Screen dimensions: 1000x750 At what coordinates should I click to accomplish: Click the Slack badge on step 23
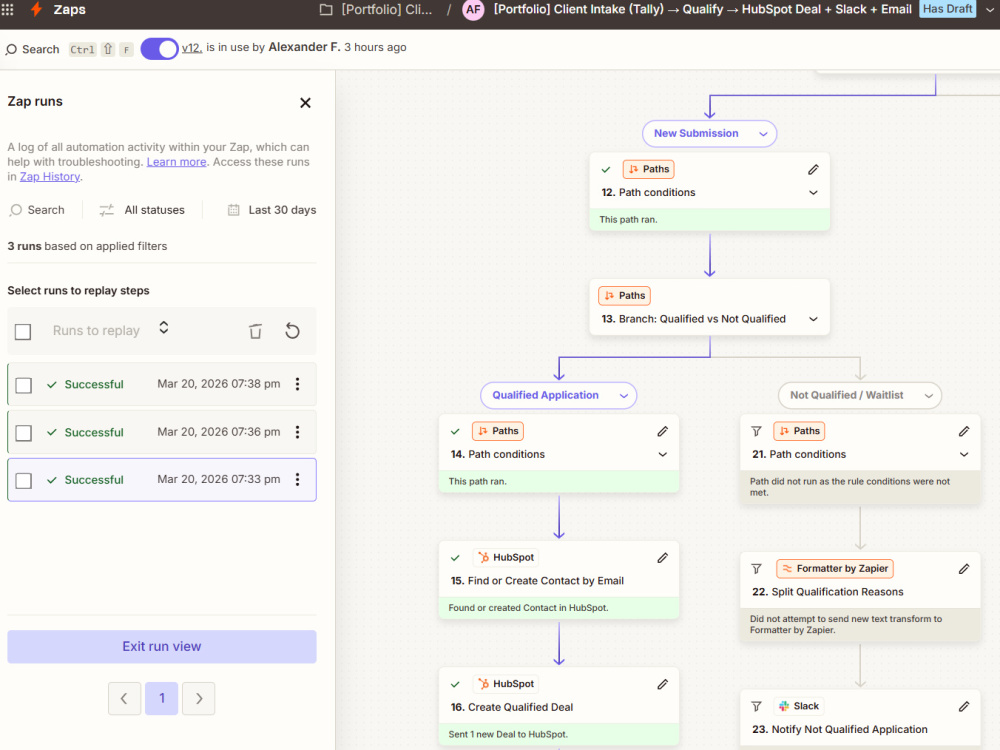[x=798, y=706]
